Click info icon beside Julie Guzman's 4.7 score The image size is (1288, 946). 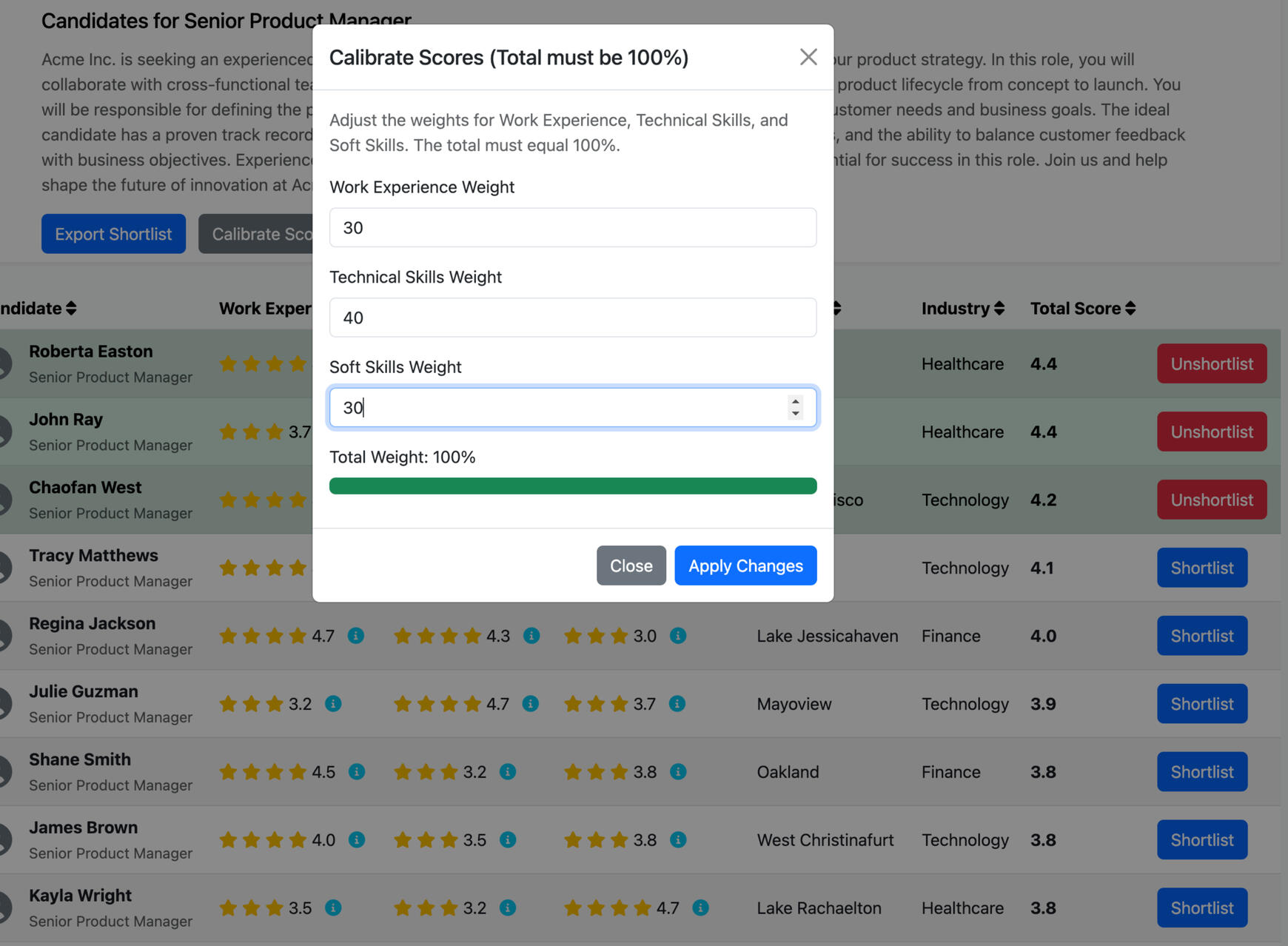point(531,704)
